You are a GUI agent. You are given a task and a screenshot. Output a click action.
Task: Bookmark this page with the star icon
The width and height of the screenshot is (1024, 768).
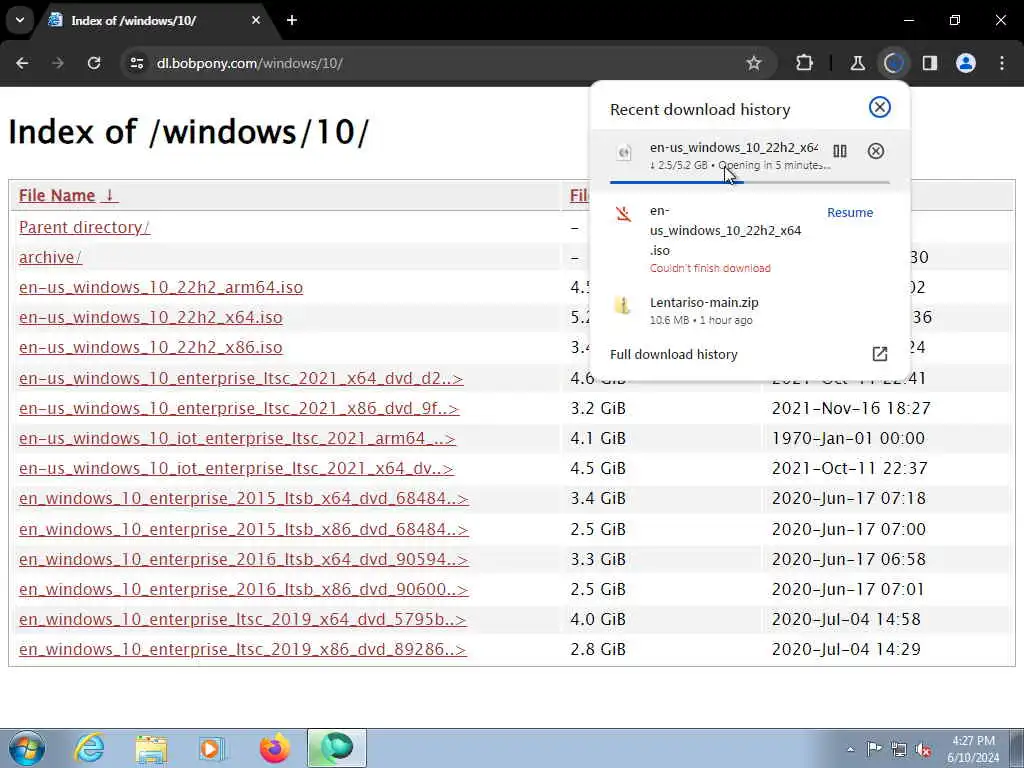(x=754, y=63)
